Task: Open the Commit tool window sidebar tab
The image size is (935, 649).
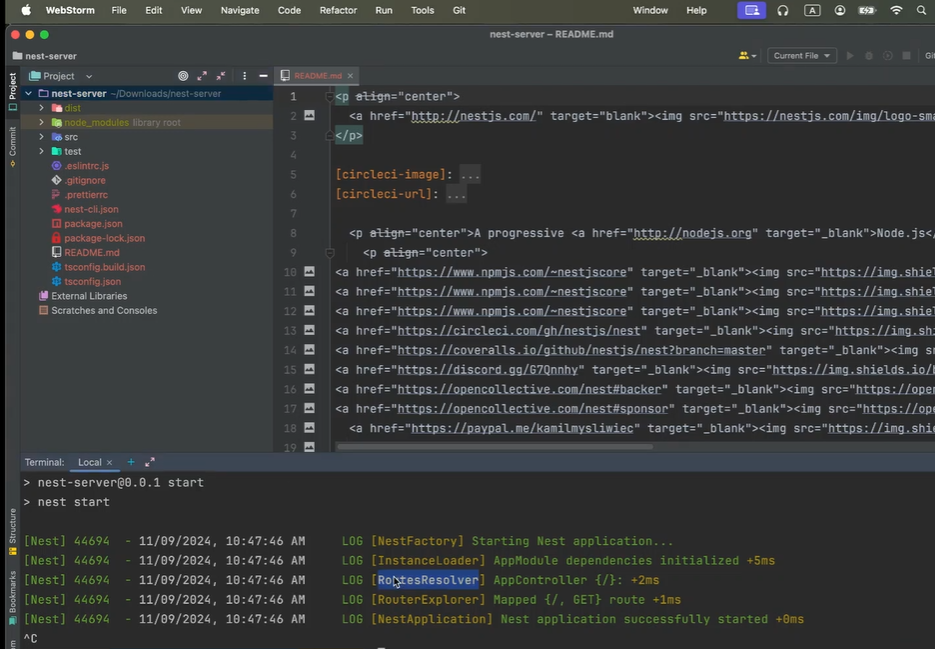Action: point(13,147)
